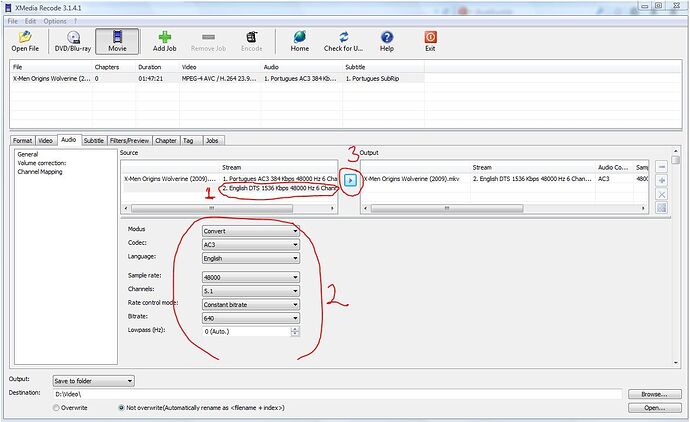Image resolution: width=690 pixels, height=422 pixels.
Task: Open the Bitrate dropdown showing 640
Action: (x=251, y=318)
